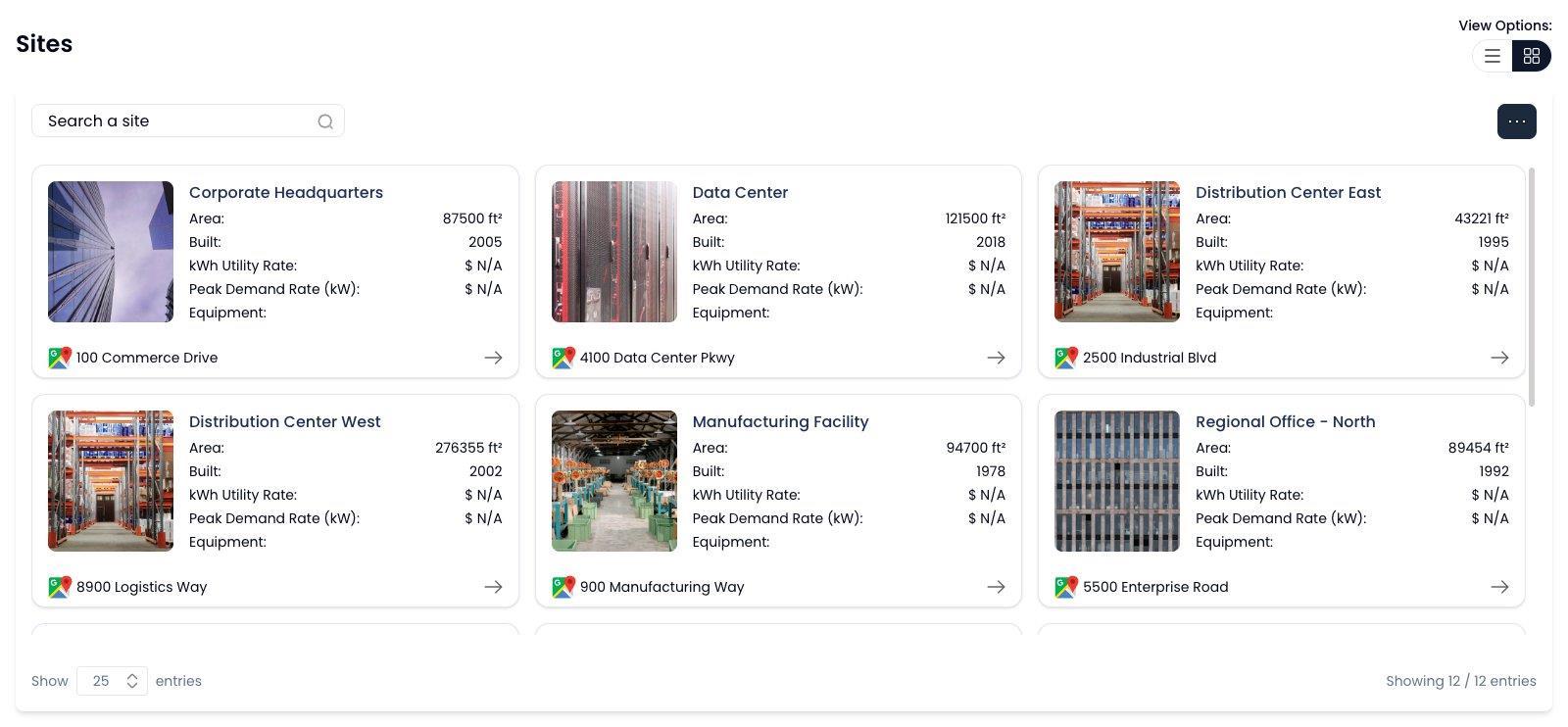1568x727 pixels.
Task: Click the 8900 Logistics Way address
Action: click(141, 587)
